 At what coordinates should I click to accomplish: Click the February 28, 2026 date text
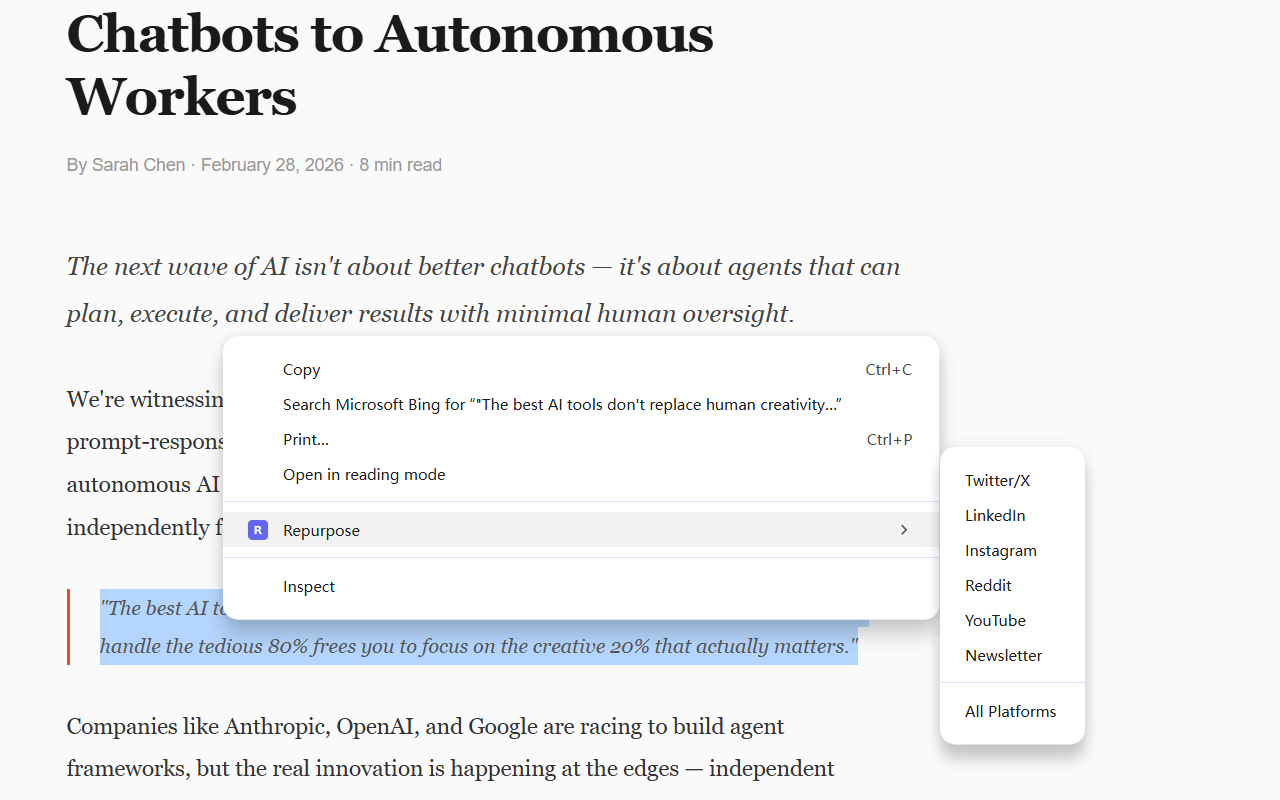pyautogui.click(x=272, y=164)
